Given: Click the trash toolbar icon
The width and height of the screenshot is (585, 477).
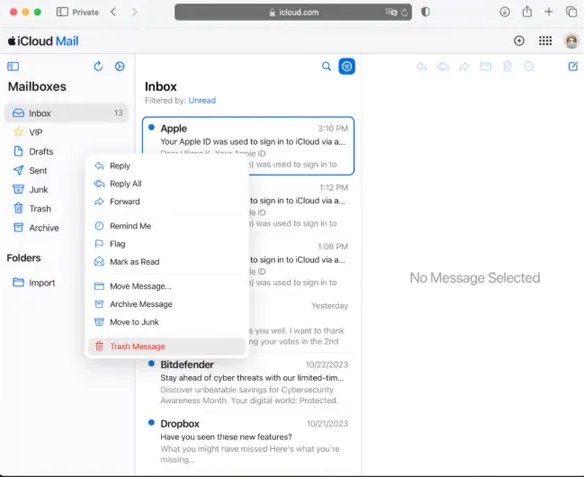Looking at the screenshot, I should (x=507, y=67).
